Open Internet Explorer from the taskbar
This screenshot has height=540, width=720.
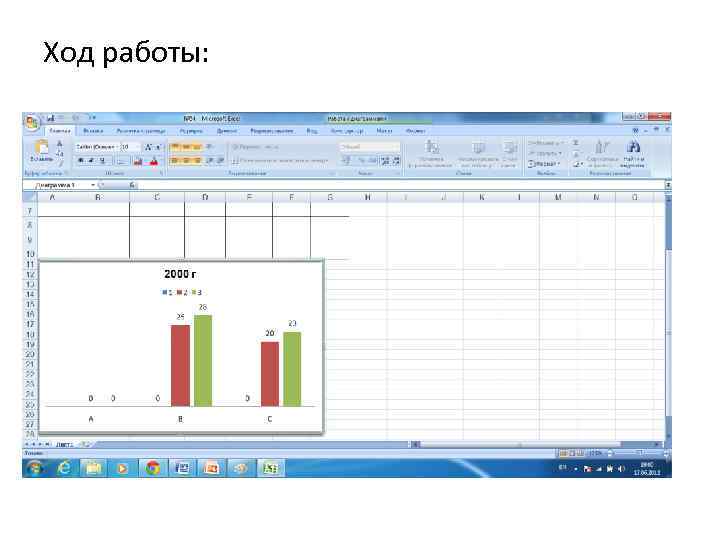(64, 468)
